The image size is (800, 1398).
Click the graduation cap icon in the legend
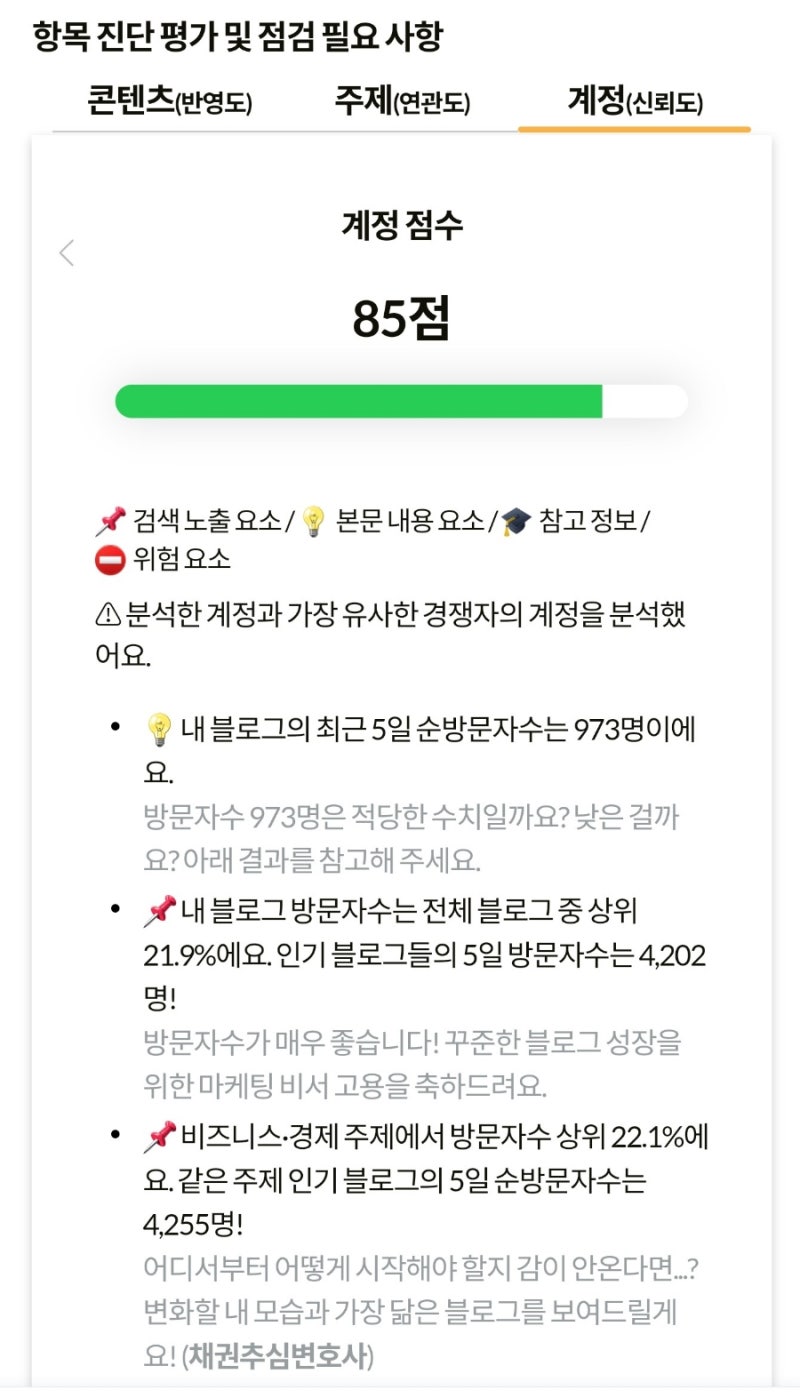(516, 521)
